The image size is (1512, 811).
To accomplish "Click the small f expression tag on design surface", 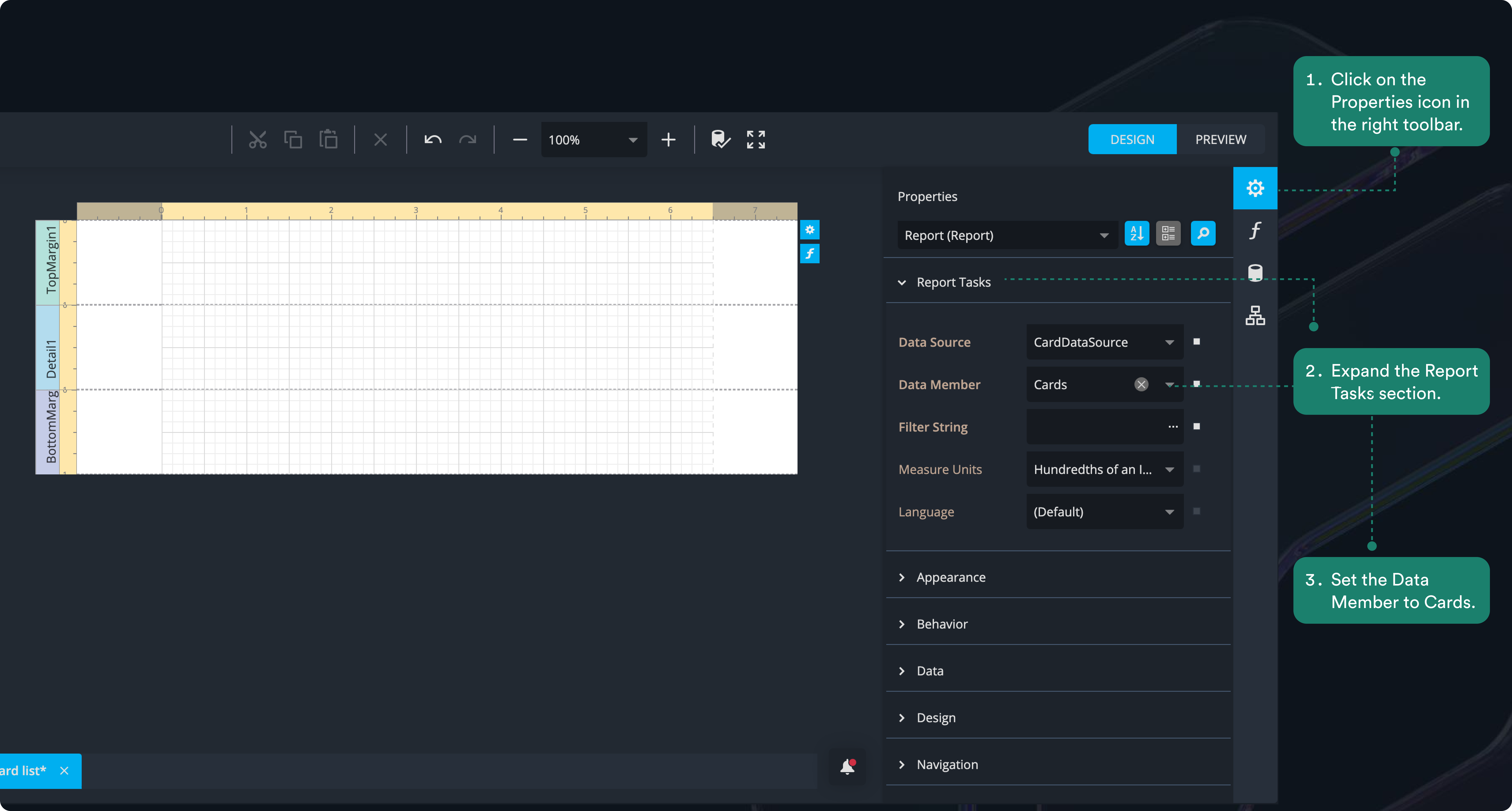I will pyautogui.click(x=810, y=254).
